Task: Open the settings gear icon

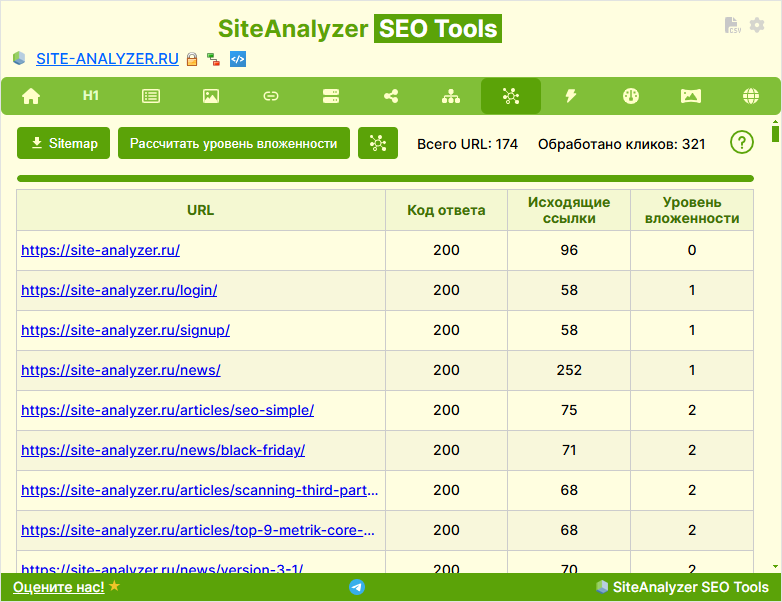Action: (x=757, y=25)
